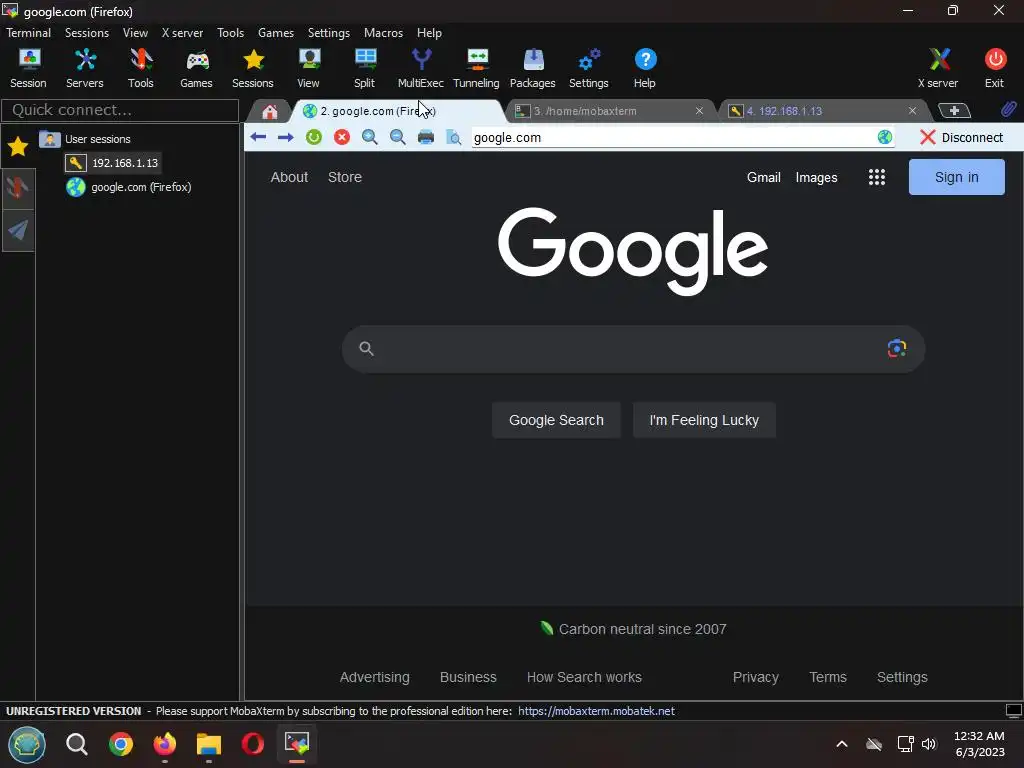Open the Tunneling toolbar icon
1024x768 pixels.
pyautogui.click(x=477, y=68)
